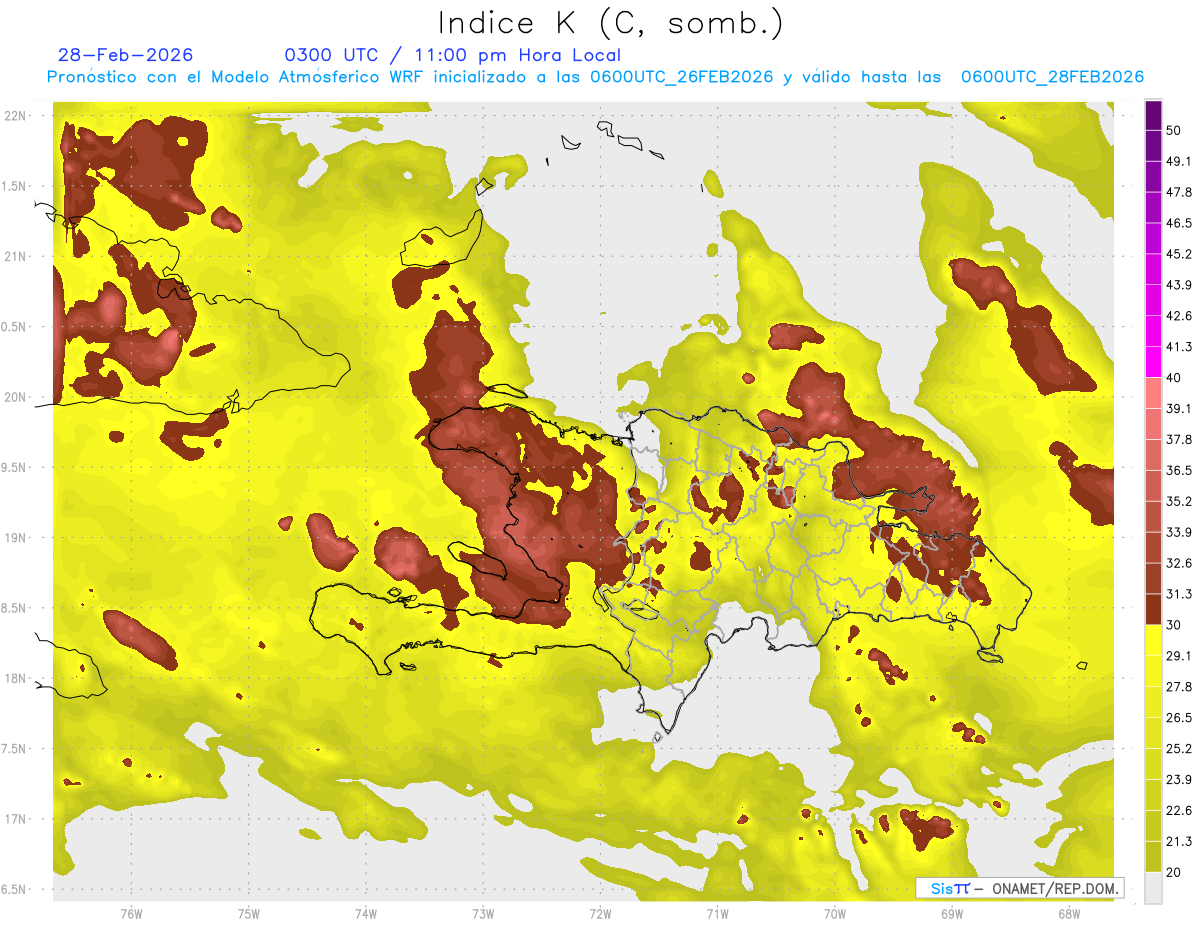
Task: Click the initialization time "0600UTC_26FEB2026"
Action: point(681,77)
